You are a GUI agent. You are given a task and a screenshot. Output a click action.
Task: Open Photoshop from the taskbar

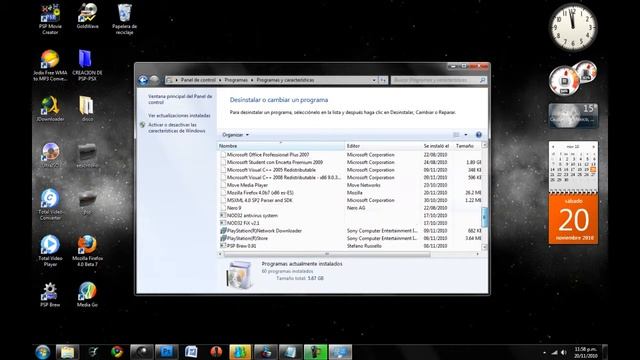[x=167, y=352]
